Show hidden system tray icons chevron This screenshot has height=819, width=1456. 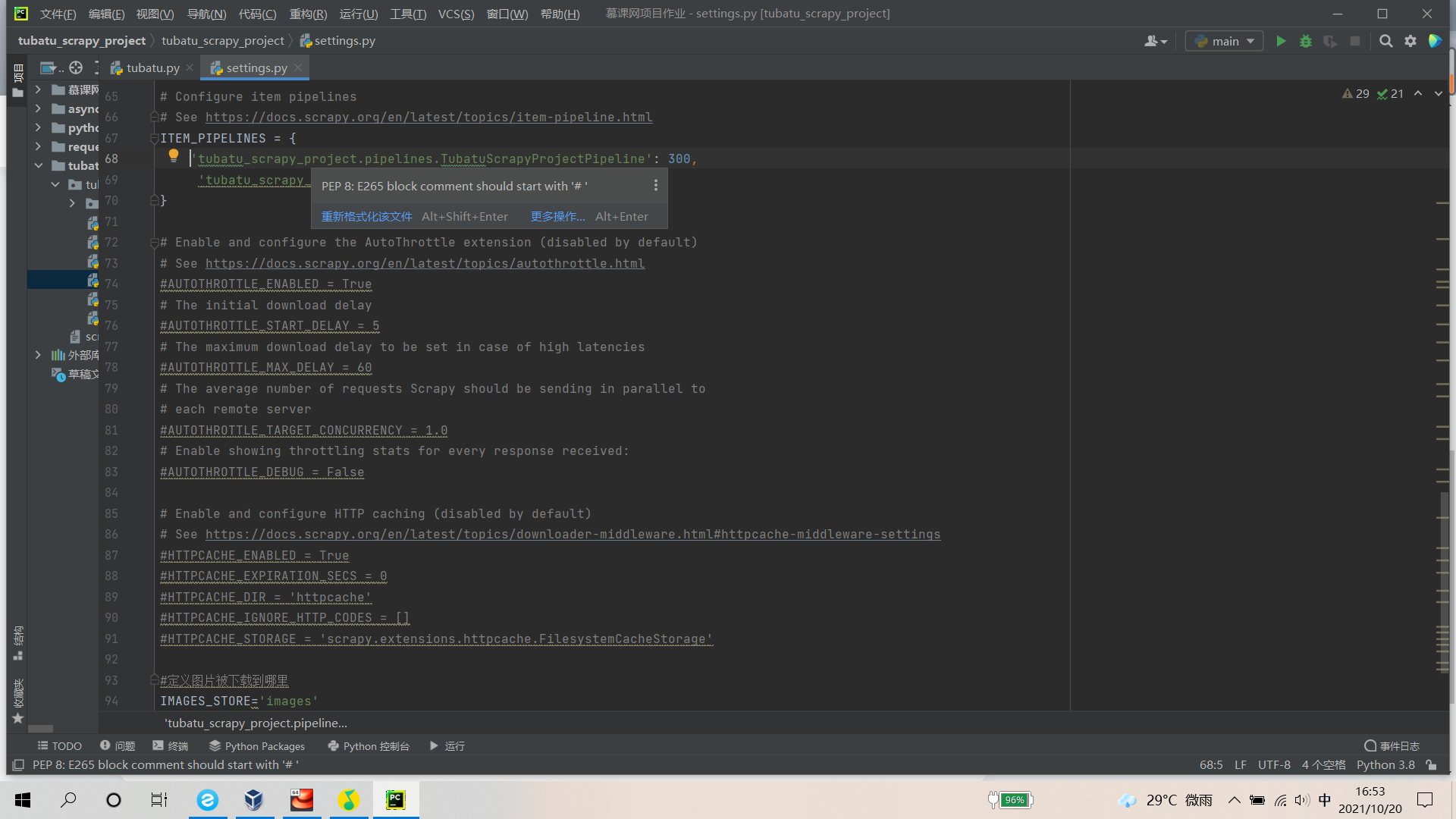(1234, 799)
